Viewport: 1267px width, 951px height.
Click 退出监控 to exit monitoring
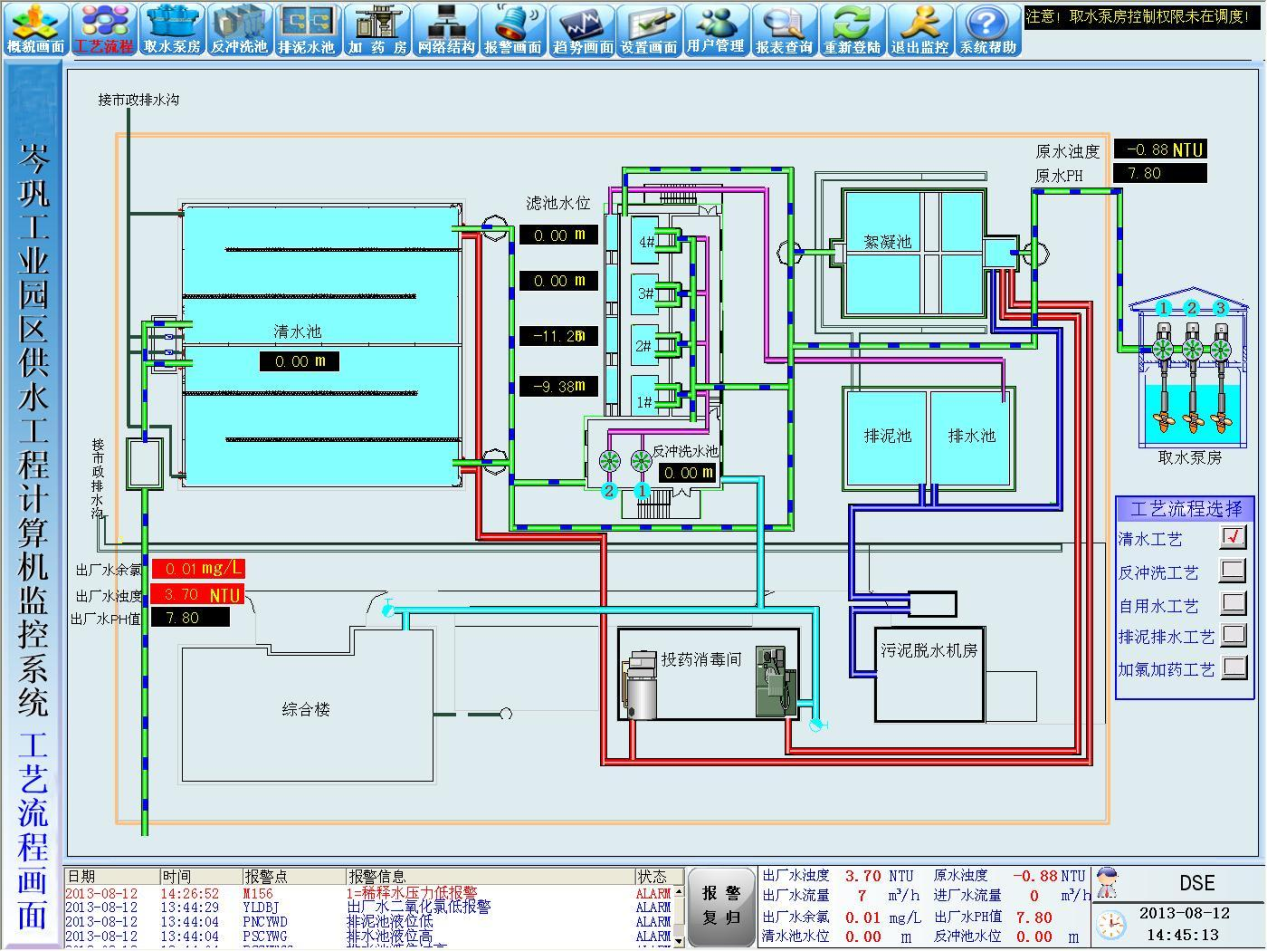point(920,30)
